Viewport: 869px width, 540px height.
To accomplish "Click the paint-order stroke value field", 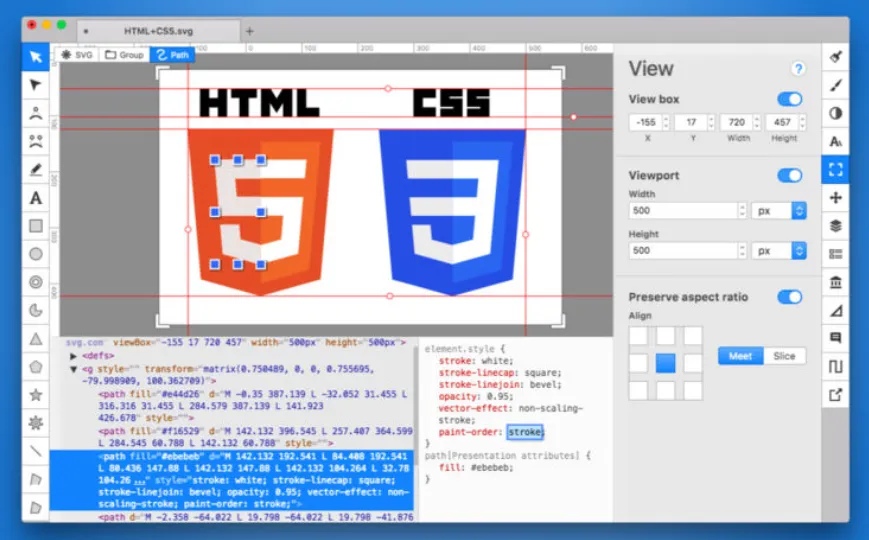I will (x=525, y=432).
